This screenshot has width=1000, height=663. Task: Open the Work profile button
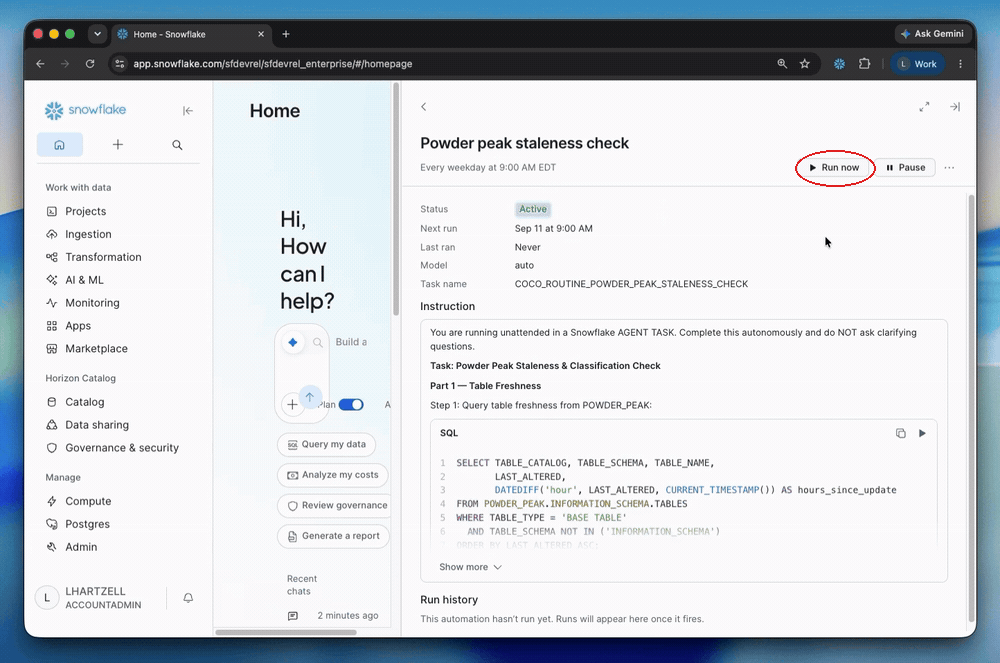click(917, 64)
